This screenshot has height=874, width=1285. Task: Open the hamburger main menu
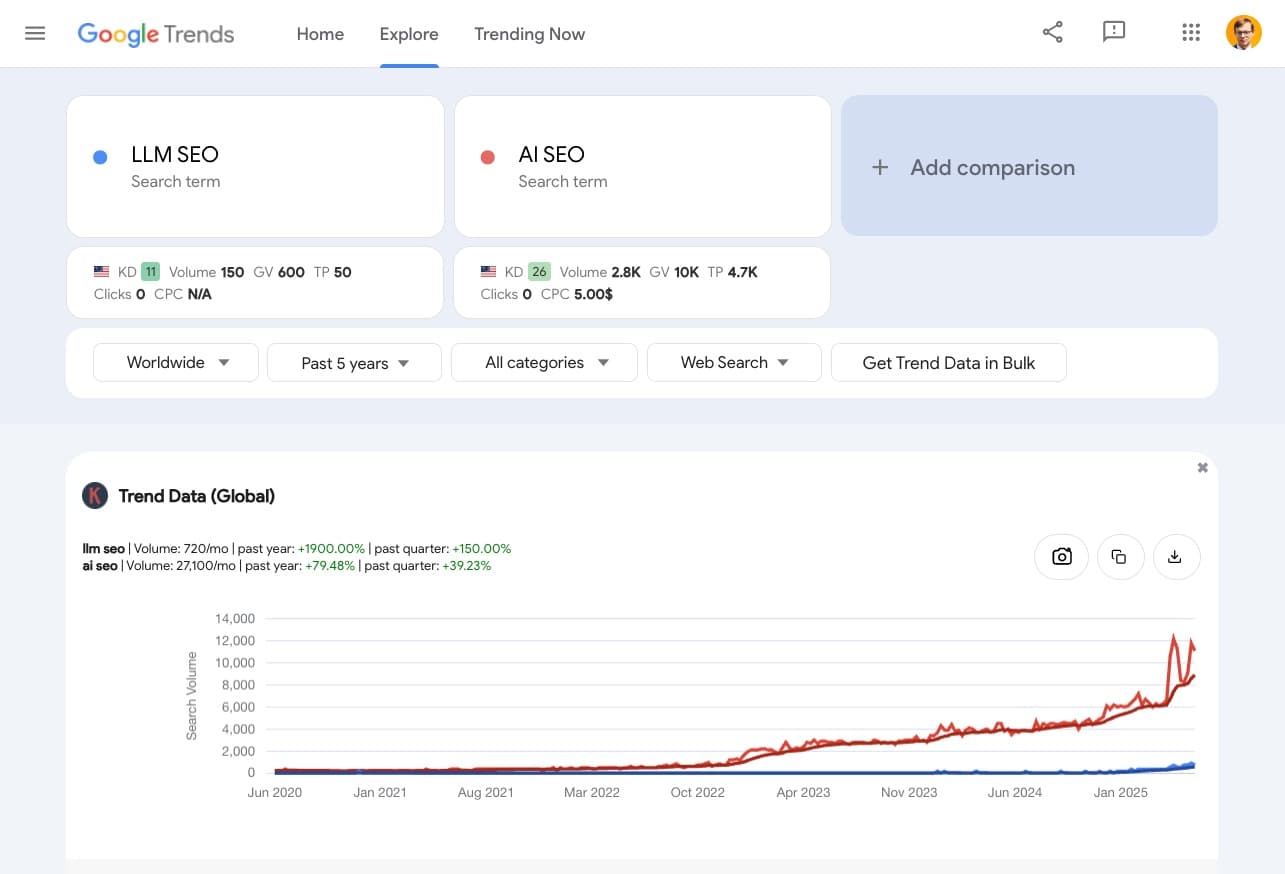[x=35, y=33]
